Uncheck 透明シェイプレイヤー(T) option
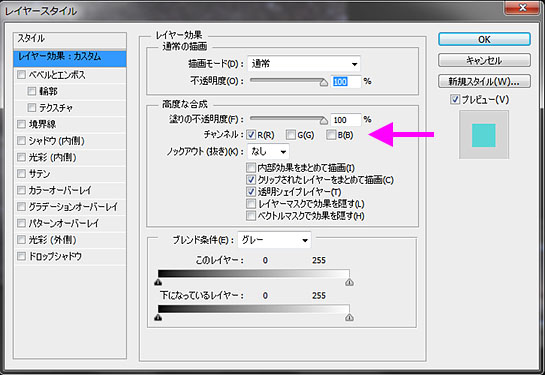The height and width of the screenshot is (375, 545). pyautogui.click(x=251, y=191)
